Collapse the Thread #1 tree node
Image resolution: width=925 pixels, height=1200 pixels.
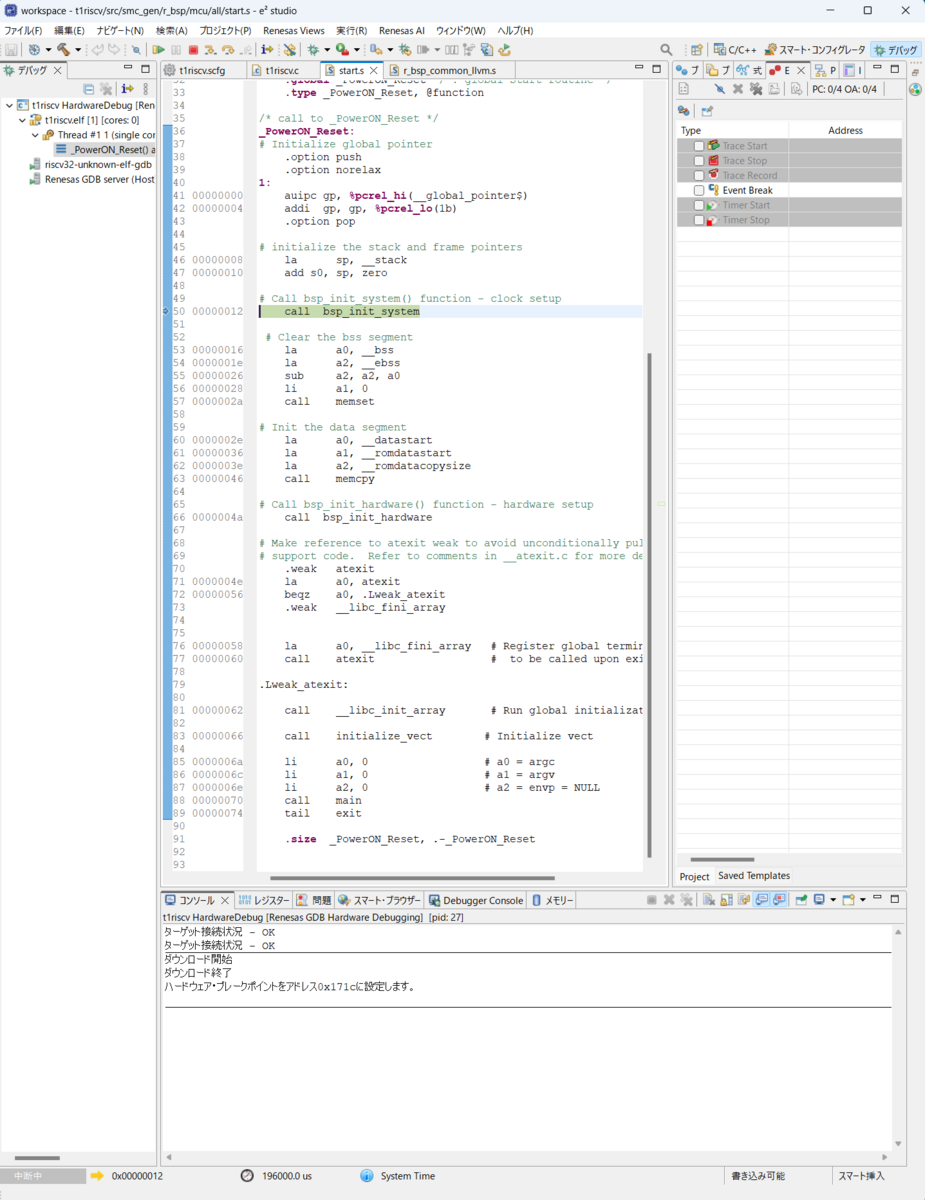pyautogui.click(x=35, y=135)
